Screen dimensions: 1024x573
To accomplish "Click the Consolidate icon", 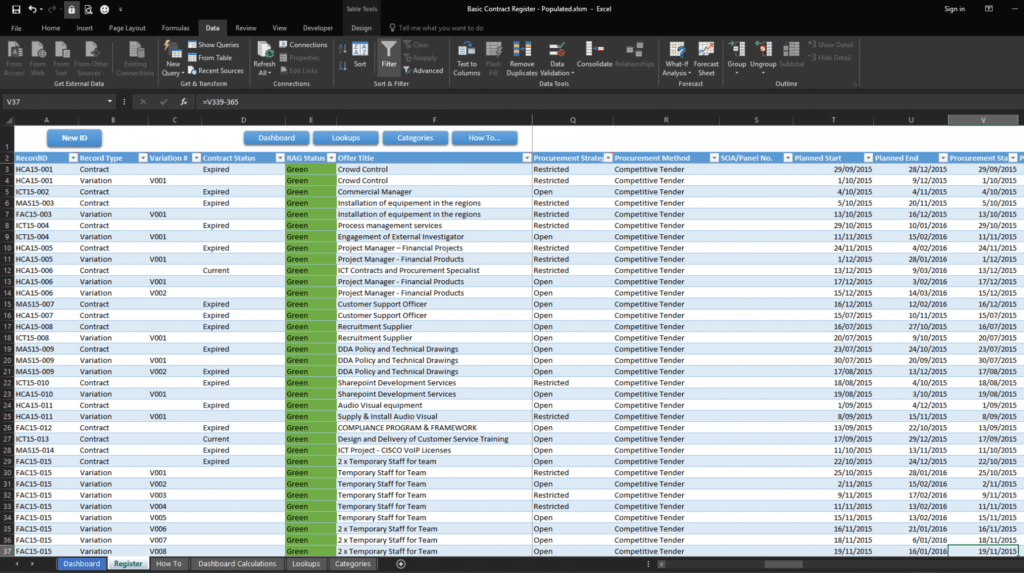I will pyautogui.click(x=594, y=55).
